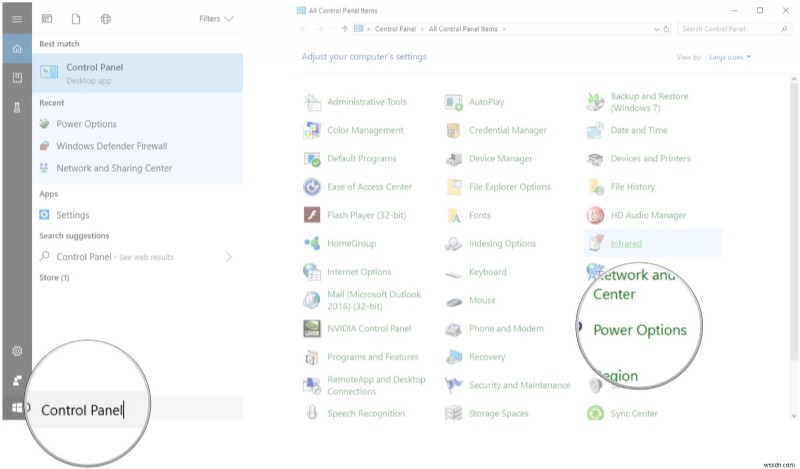Expand the address bar history dropdown
This screenshot has height=469, width=800.
(657, 29)
